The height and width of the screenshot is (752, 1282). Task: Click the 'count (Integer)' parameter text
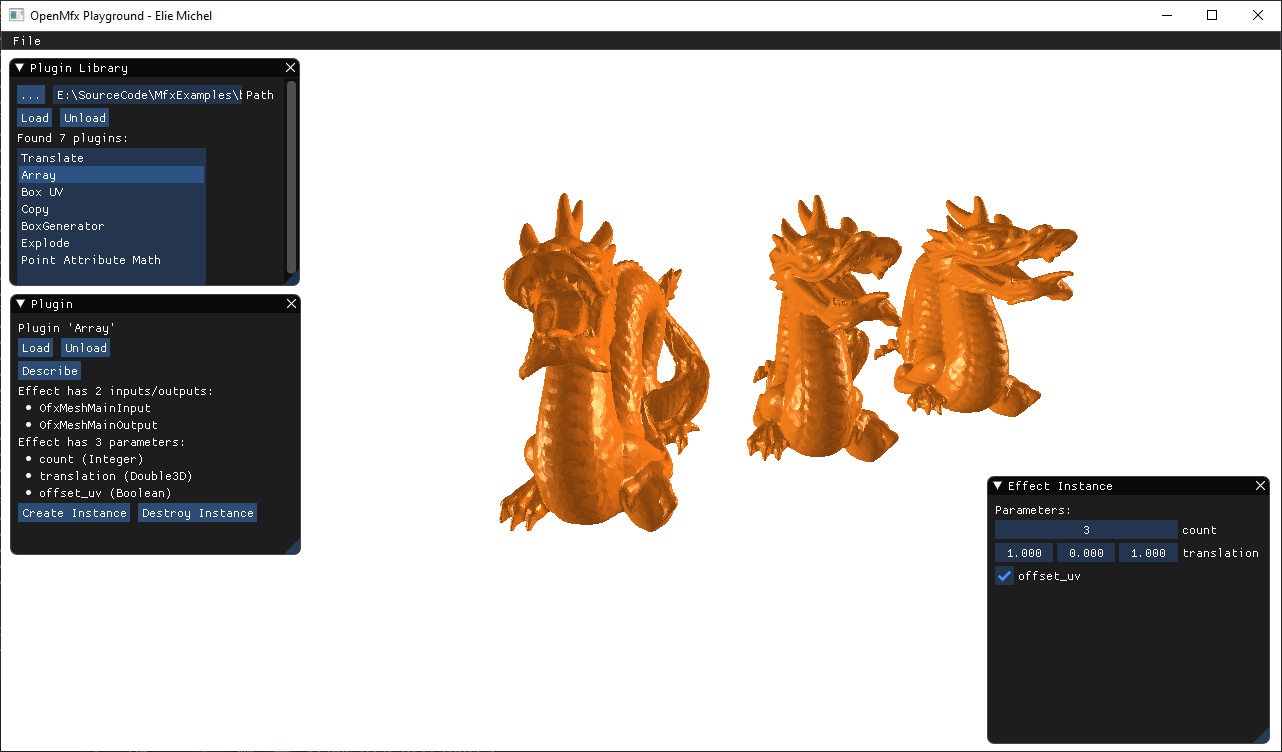pos(91,459)
